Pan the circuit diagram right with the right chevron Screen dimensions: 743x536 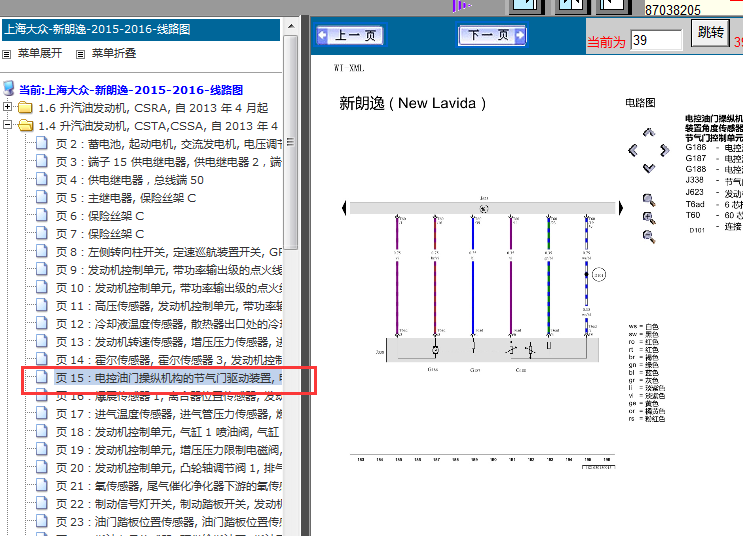(664, 151)
